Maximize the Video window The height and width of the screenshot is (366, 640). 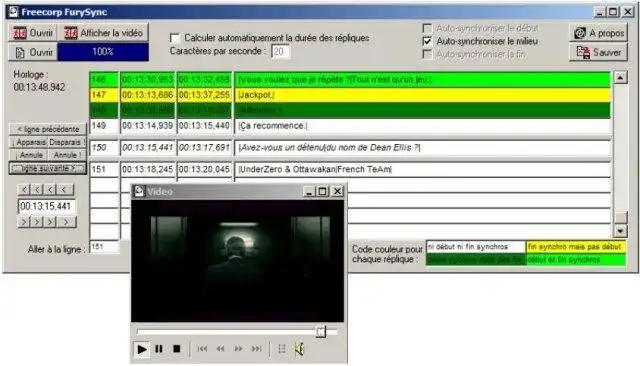coord(322,191)
